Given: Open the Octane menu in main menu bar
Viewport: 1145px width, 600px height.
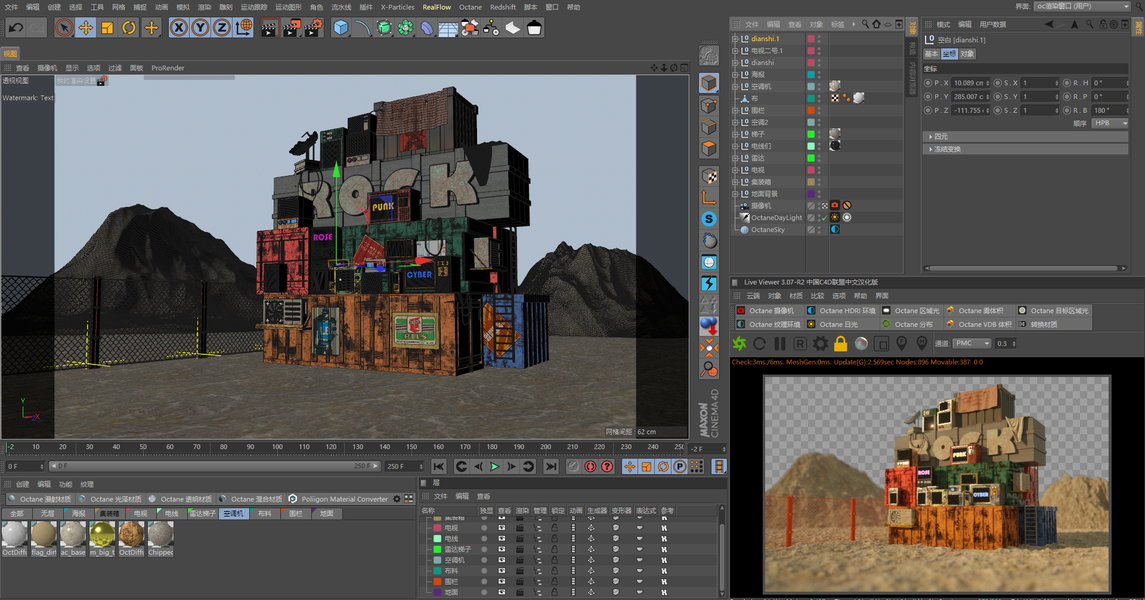Looking at the screenshot, I should click(x=470, y=7).
